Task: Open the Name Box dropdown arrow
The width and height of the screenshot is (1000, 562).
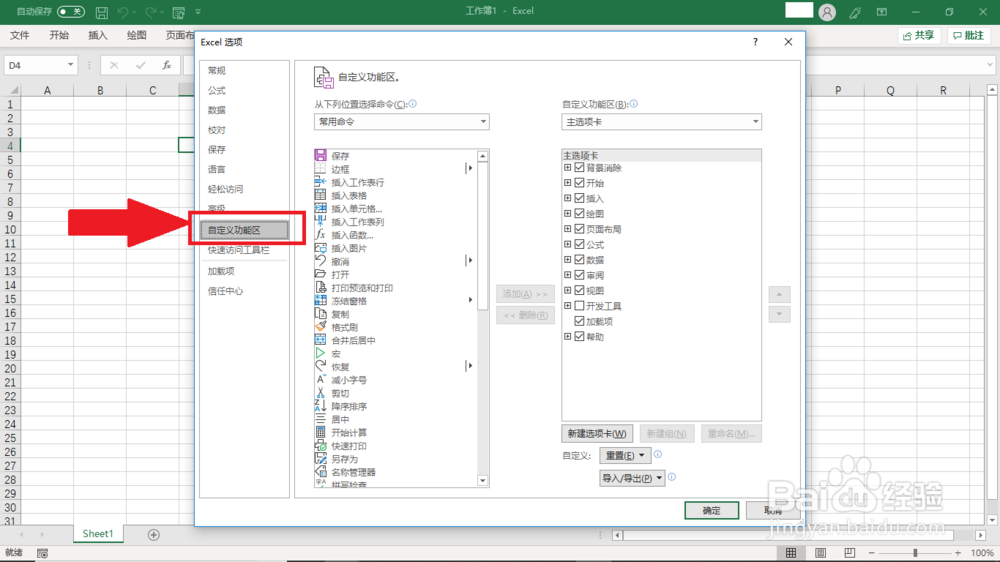Action: point(70,65)
